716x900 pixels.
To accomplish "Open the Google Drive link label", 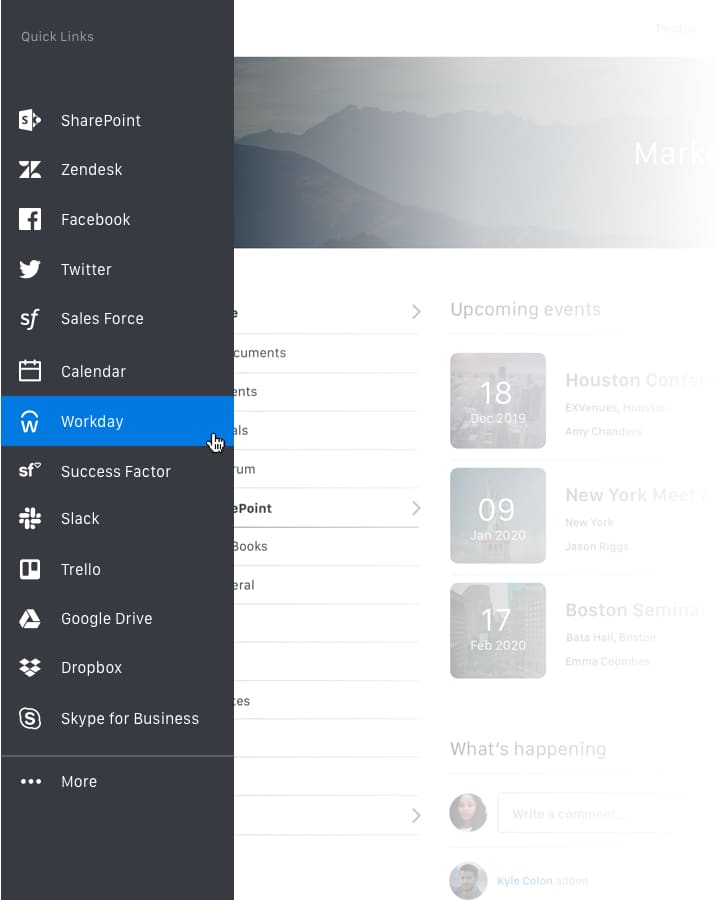I will pyautogui.click(x=107, y=618).
